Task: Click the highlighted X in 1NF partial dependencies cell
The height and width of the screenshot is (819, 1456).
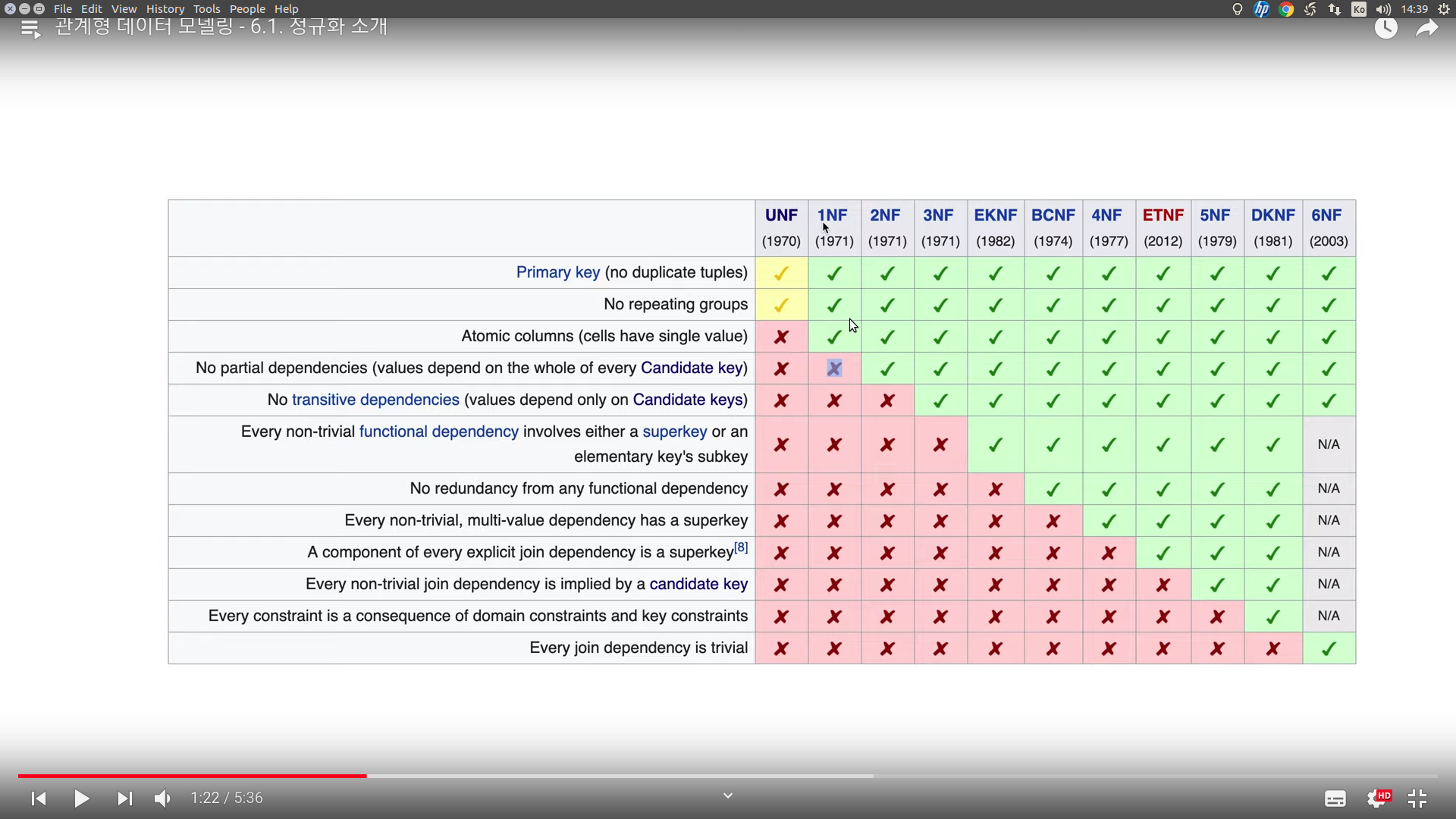Action: tap(834, 369)
